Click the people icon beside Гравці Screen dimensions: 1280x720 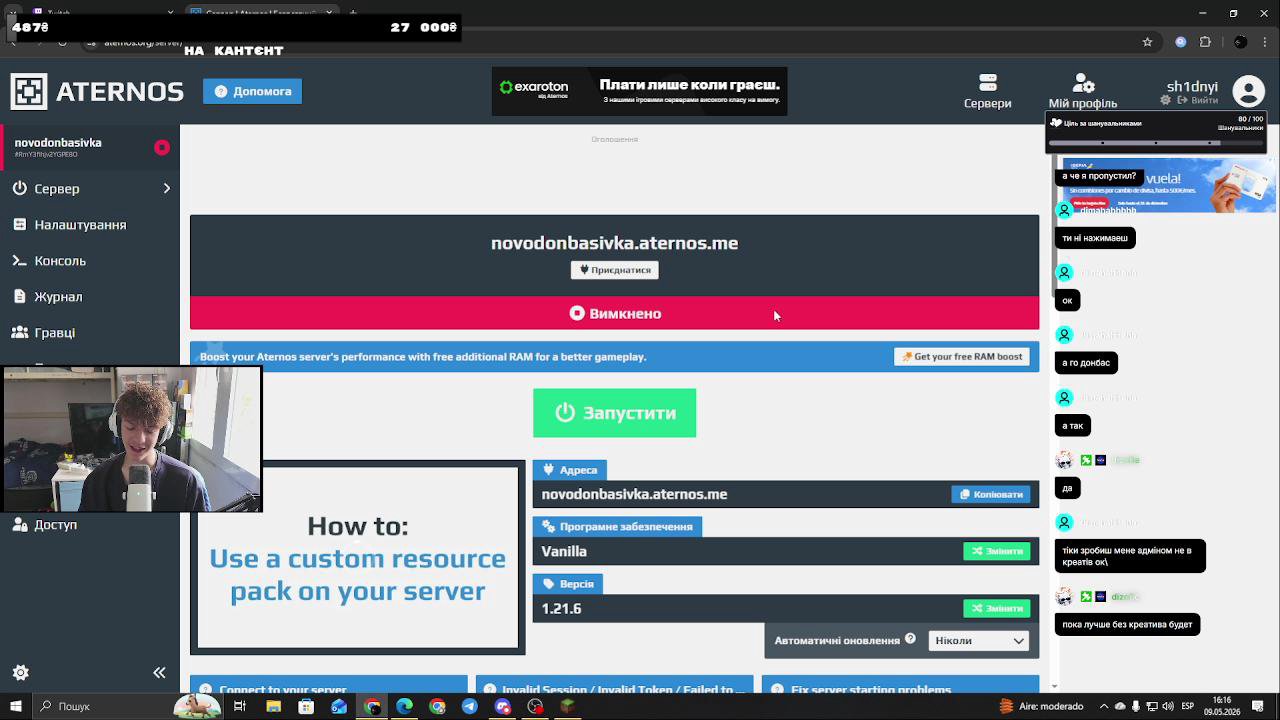(20, 332)
